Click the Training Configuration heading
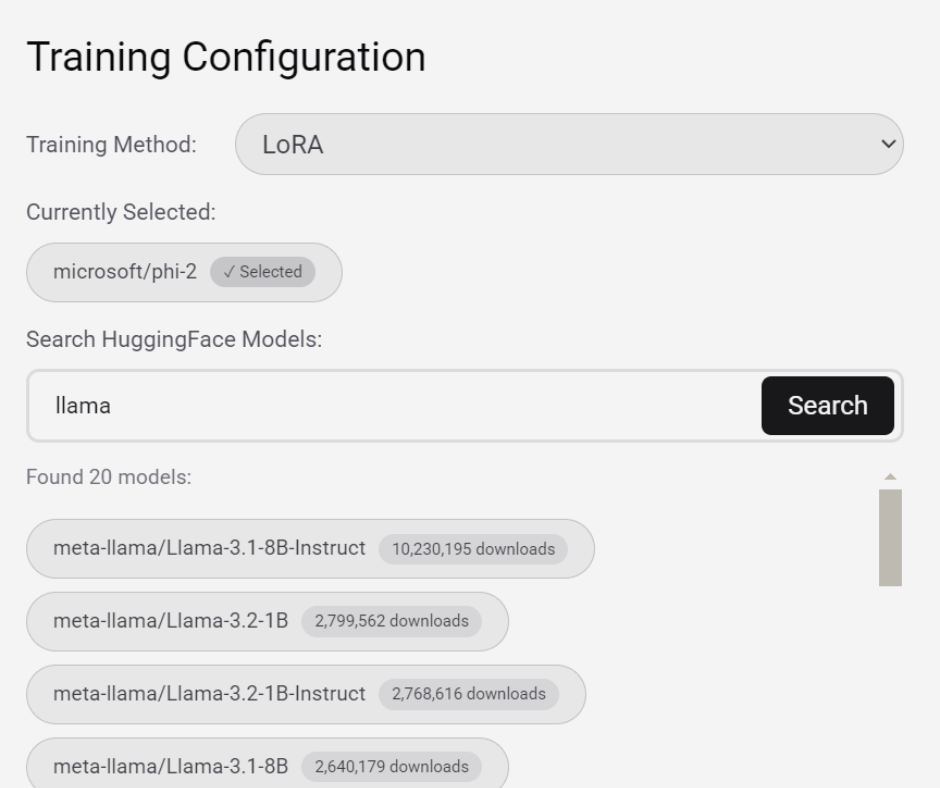 coord(226,57)
